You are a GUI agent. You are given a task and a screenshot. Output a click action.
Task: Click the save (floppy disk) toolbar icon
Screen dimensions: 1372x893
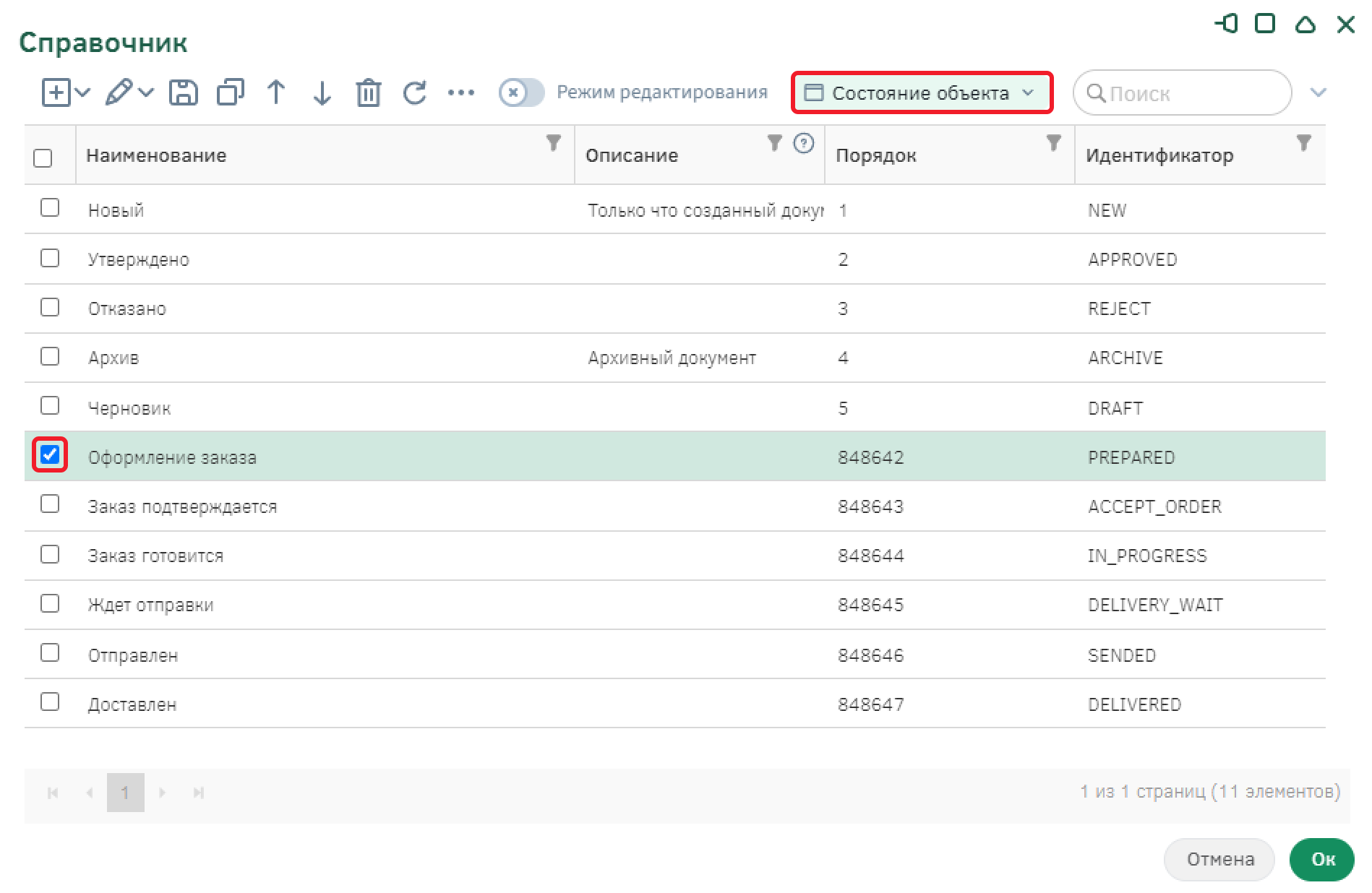click(x=183, y=93)
